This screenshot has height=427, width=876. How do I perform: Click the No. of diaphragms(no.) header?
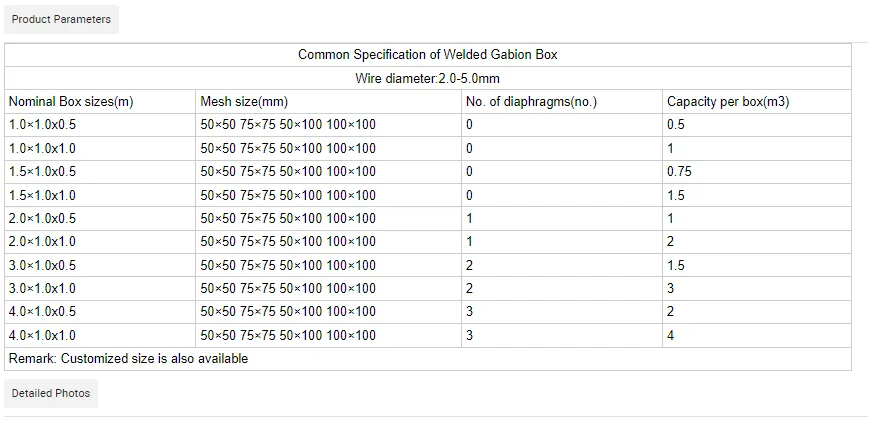pyautogui.click(x=531, y=102)
